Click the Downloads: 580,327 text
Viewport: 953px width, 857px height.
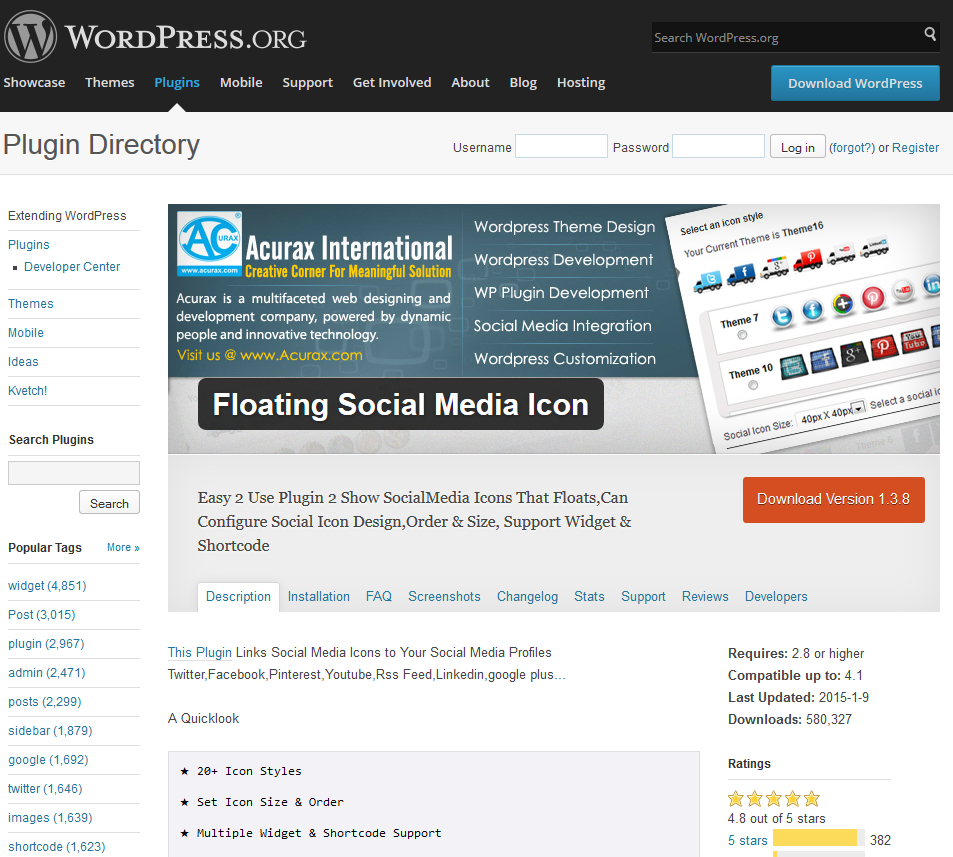point(790,720)
